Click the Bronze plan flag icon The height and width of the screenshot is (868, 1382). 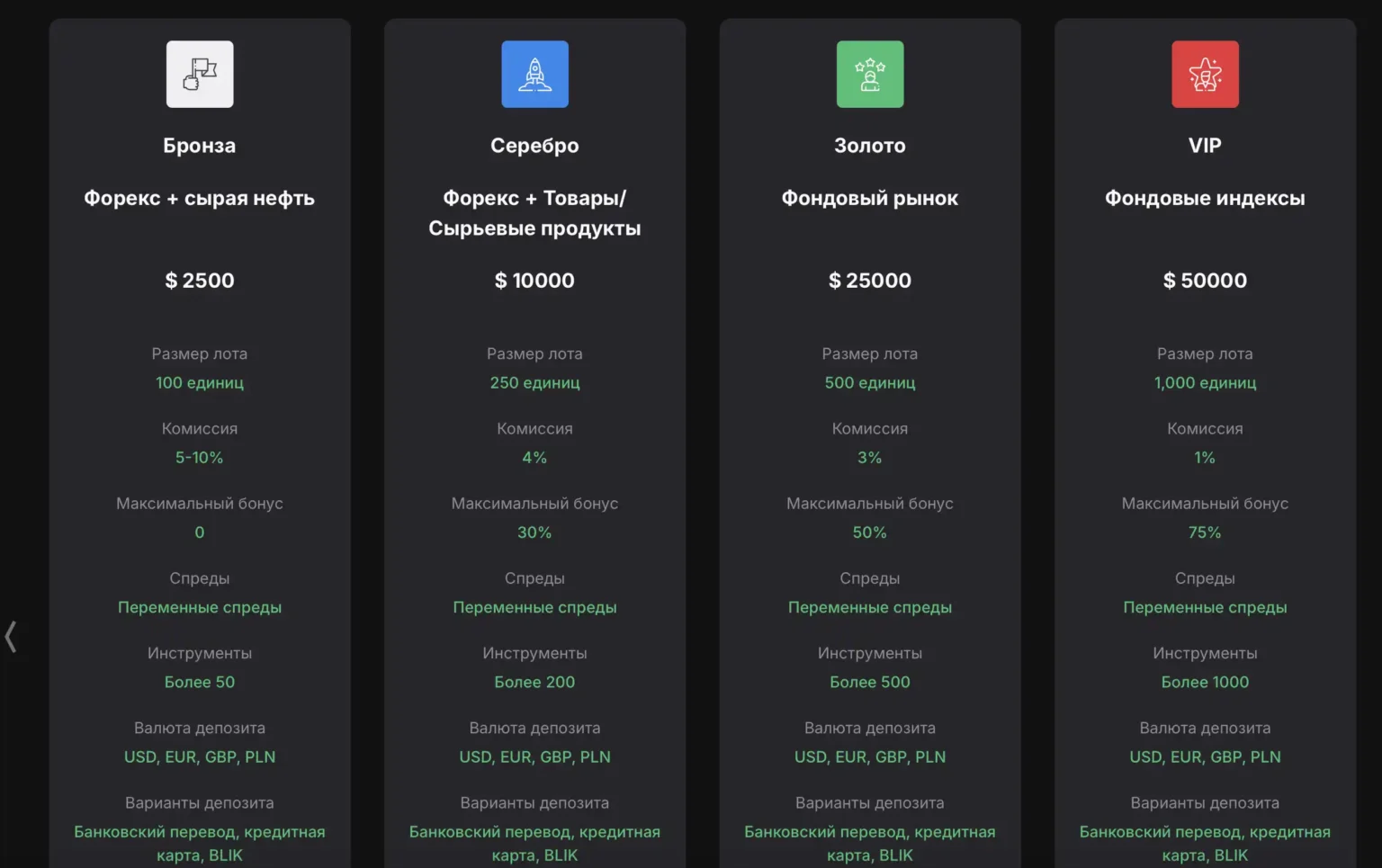200,75
